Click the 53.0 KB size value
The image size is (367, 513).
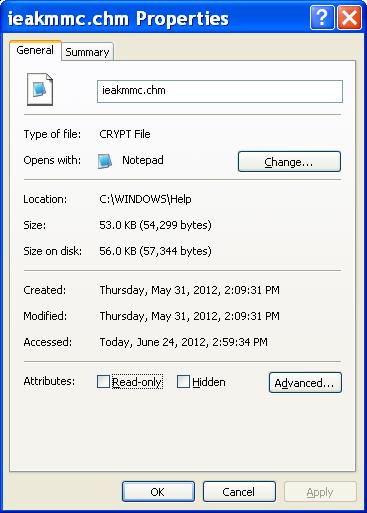[155, 225]
